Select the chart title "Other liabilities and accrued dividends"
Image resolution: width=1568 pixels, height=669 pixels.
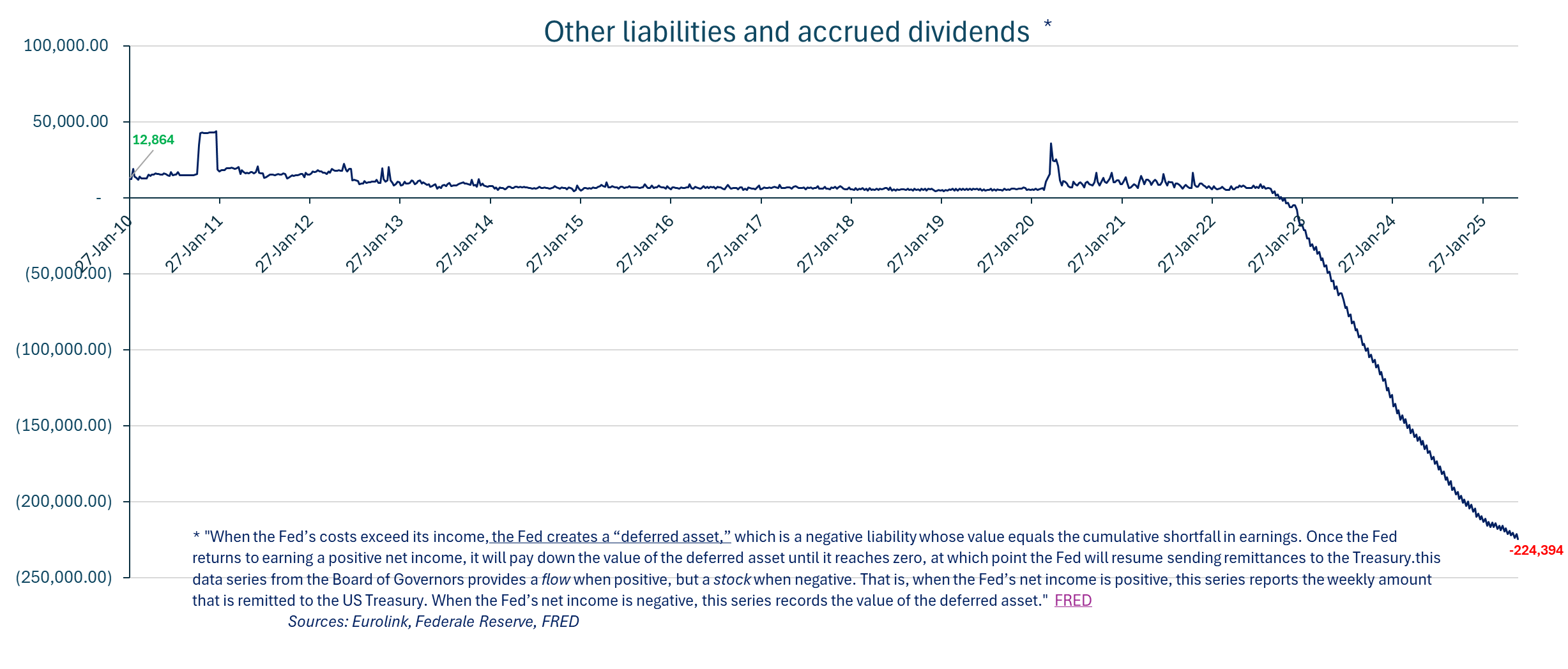pyautogui.click(x=786, y=32)
